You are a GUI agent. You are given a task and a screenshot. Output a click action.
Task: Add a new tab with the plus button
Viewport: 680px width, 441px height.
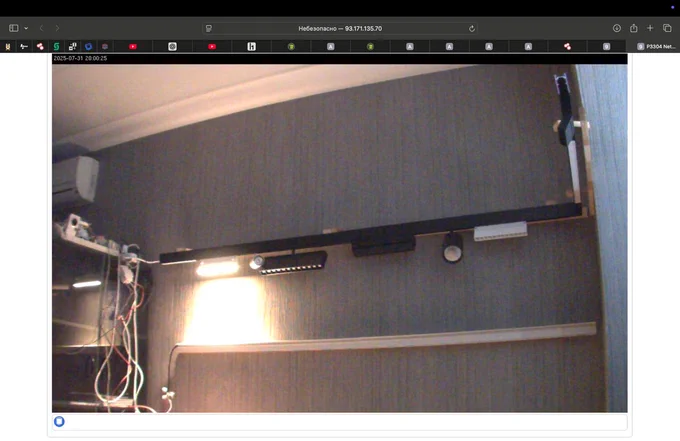pyautogui.click(x=650, y=28)
